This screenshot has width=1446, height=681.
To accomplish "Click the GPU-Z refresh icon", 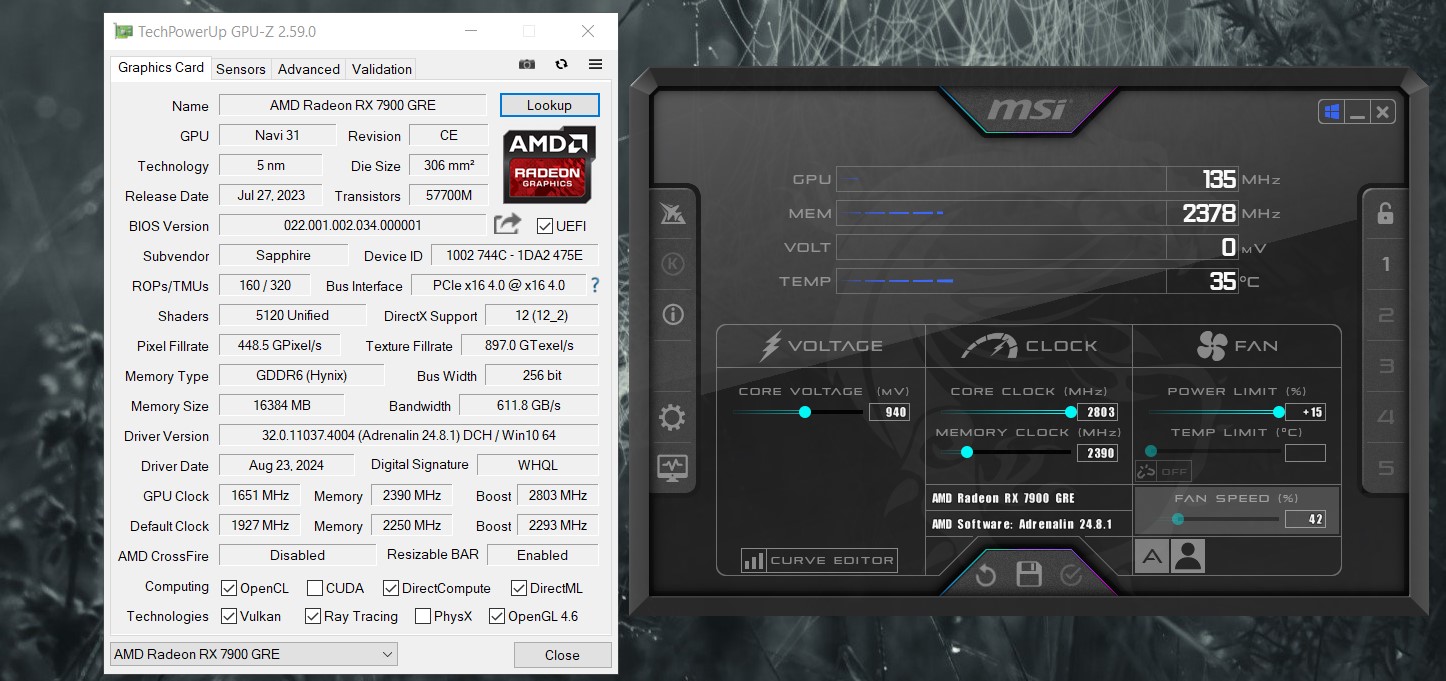I will pyautogui.click(x=561, y=64).
